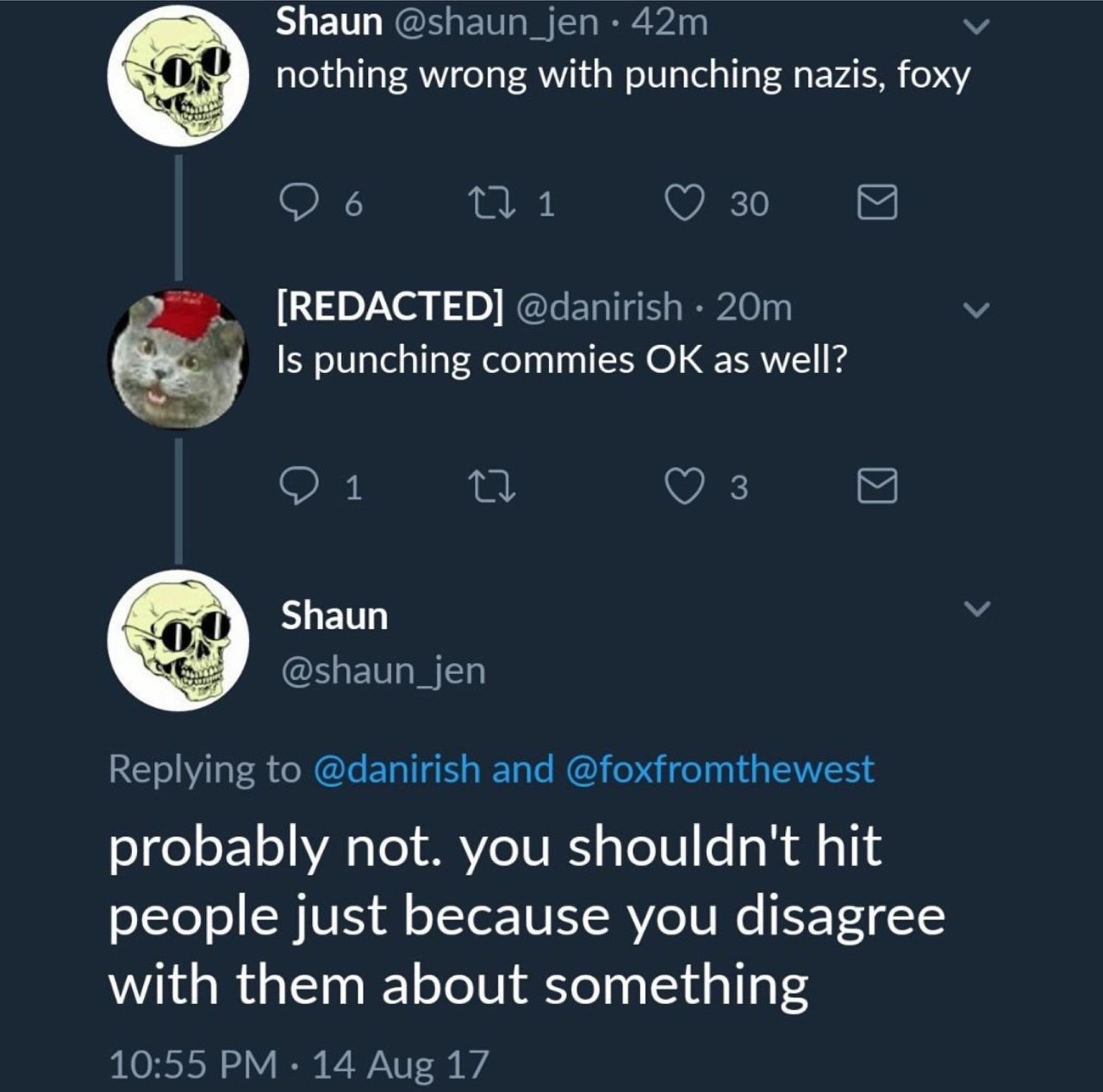The width and height of the screenshot is (1103, 1092).
Task: Like the tweet with 30 likes
Action: click(x=684, y=203)
